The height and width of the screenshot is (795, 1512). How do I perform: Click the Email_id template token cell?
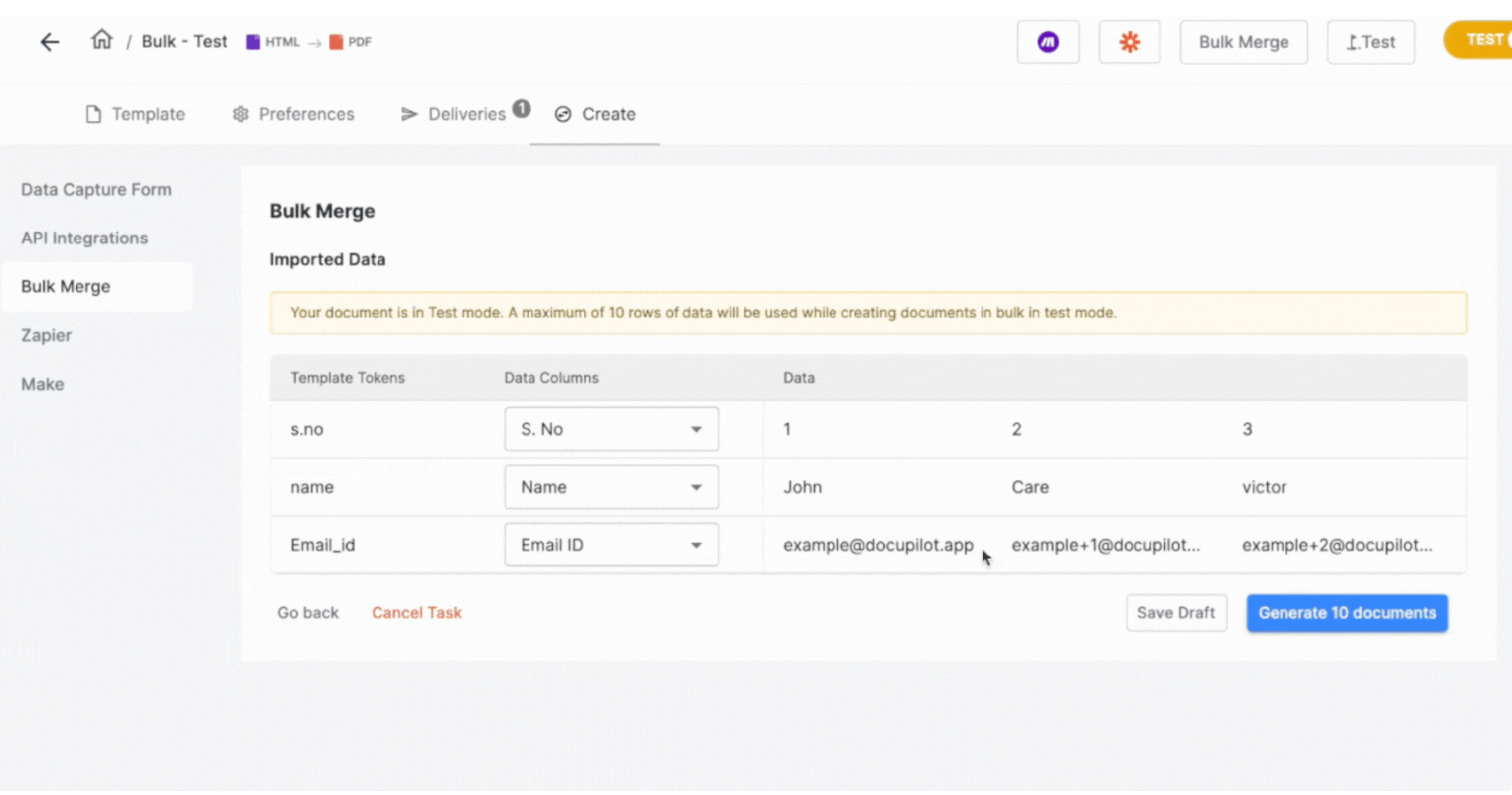[x=323, y=545]
